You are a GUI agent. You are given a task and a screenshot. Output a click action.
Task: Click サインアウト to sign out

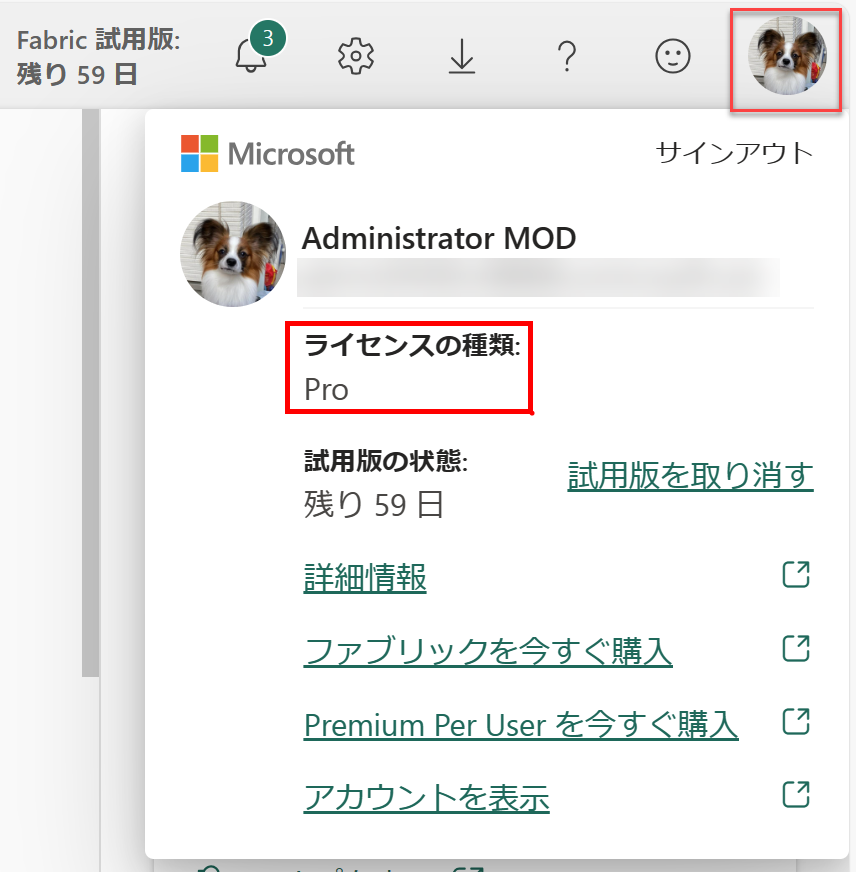(x=734, y=153)
